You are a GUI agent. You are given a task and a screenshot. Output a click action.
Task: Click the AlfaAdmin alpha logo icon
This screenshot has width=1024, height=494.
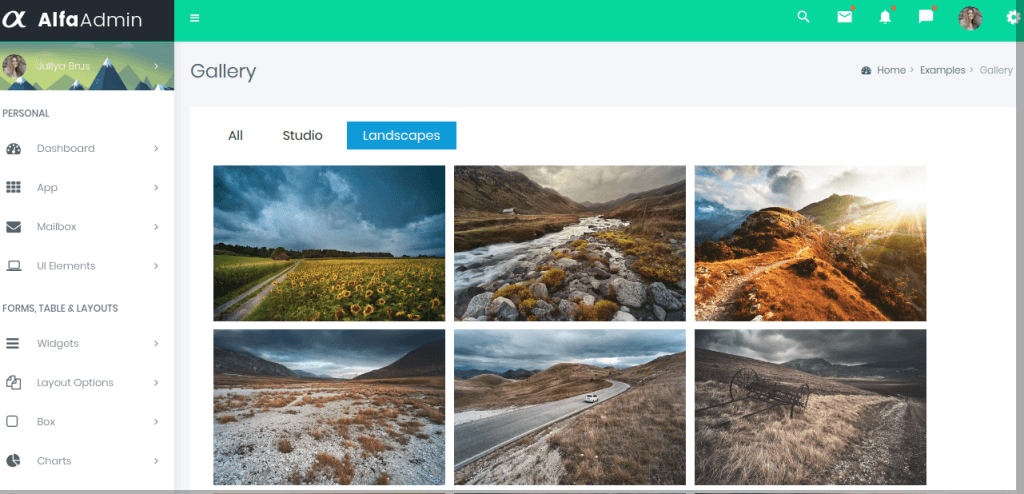pos(14,20)
